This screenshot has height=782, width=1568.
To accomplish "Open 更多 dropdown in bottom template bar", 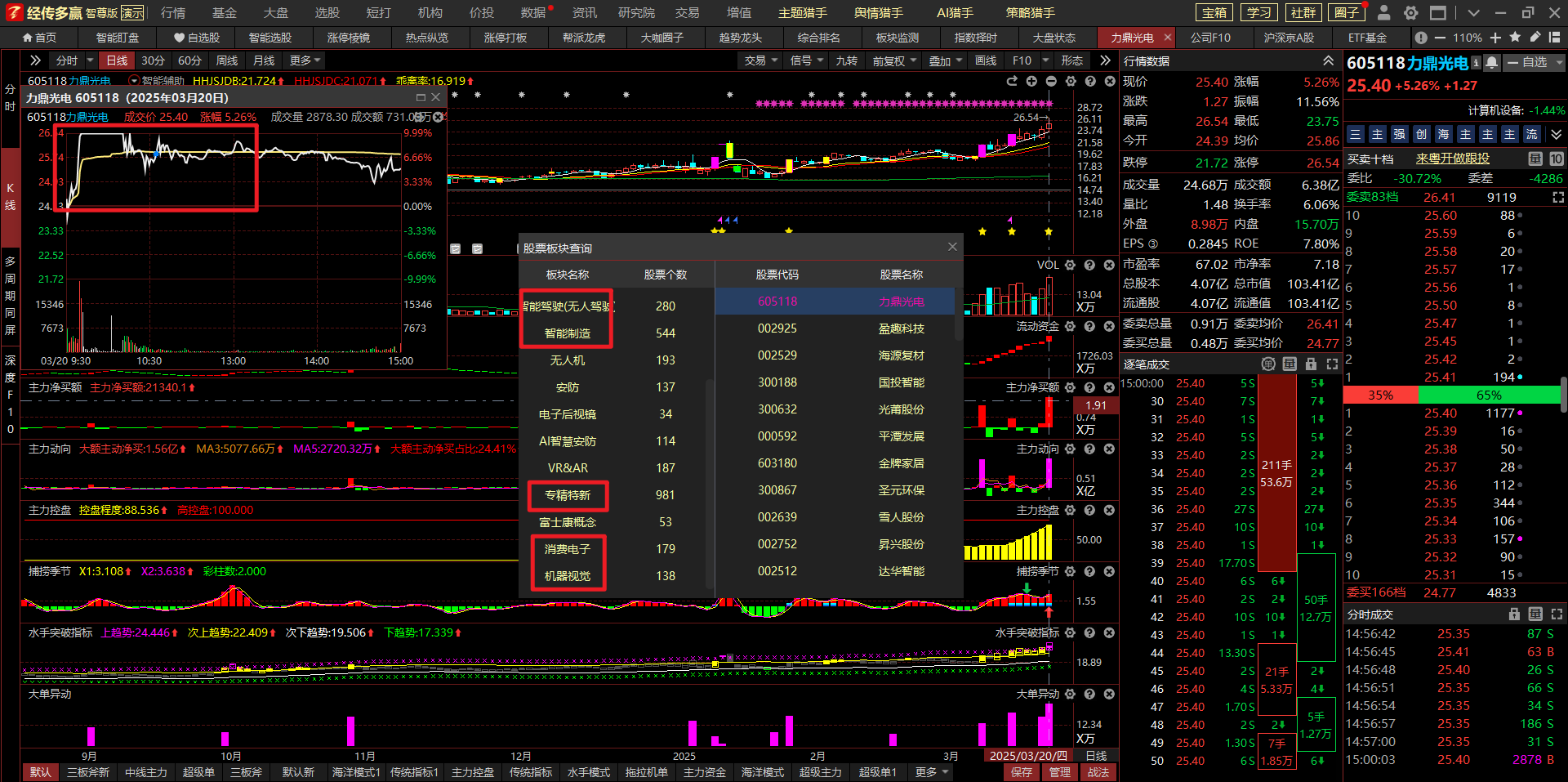I will click(x=932, y=772).
